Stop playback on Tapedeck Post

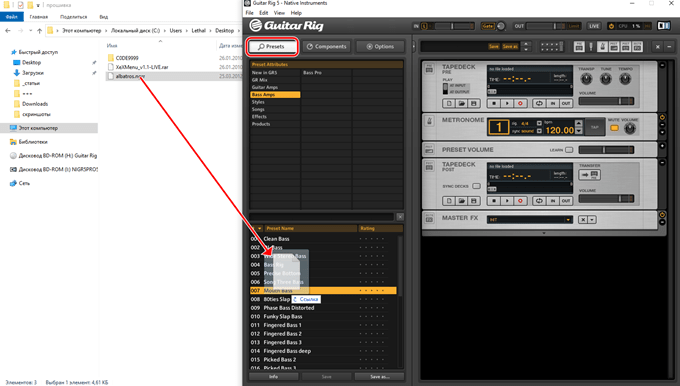494,201
